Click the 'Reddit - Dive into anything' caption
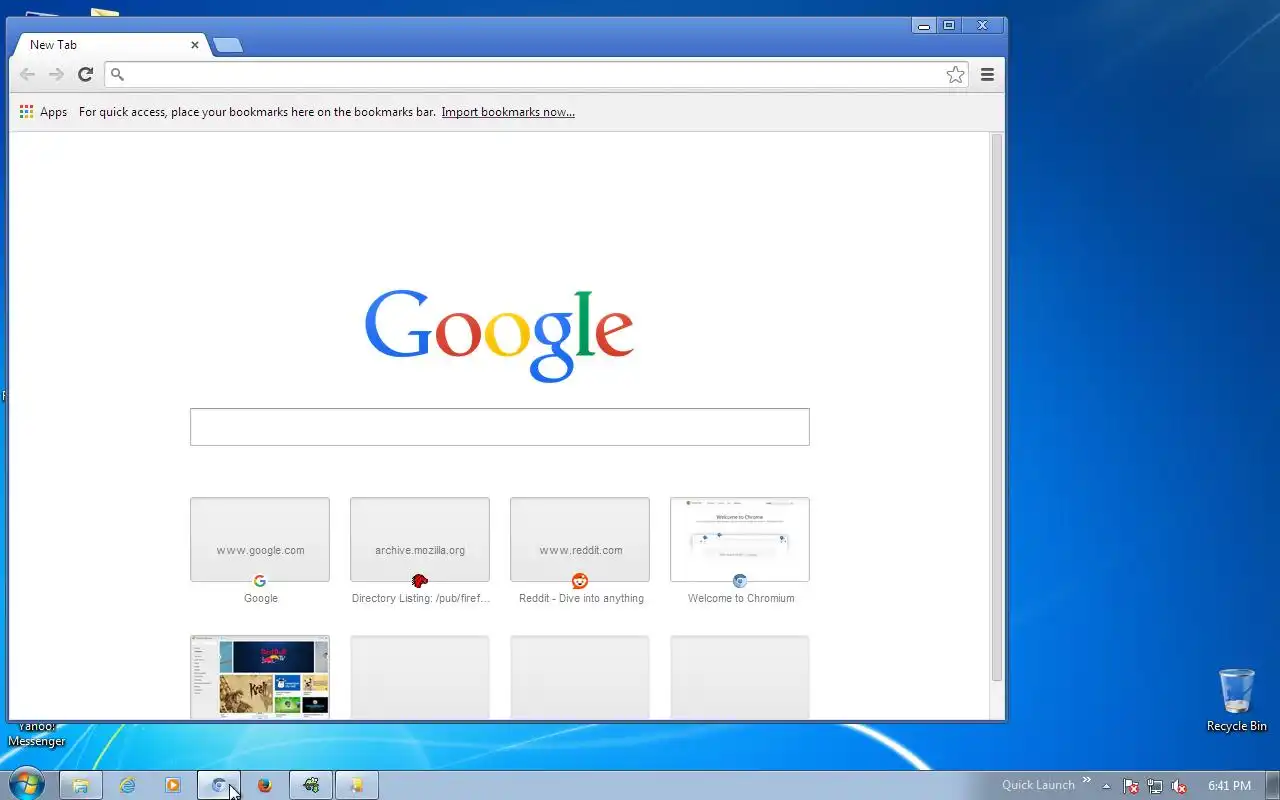The height and width of the screenshot is (800, 1280). coord(581,598)
